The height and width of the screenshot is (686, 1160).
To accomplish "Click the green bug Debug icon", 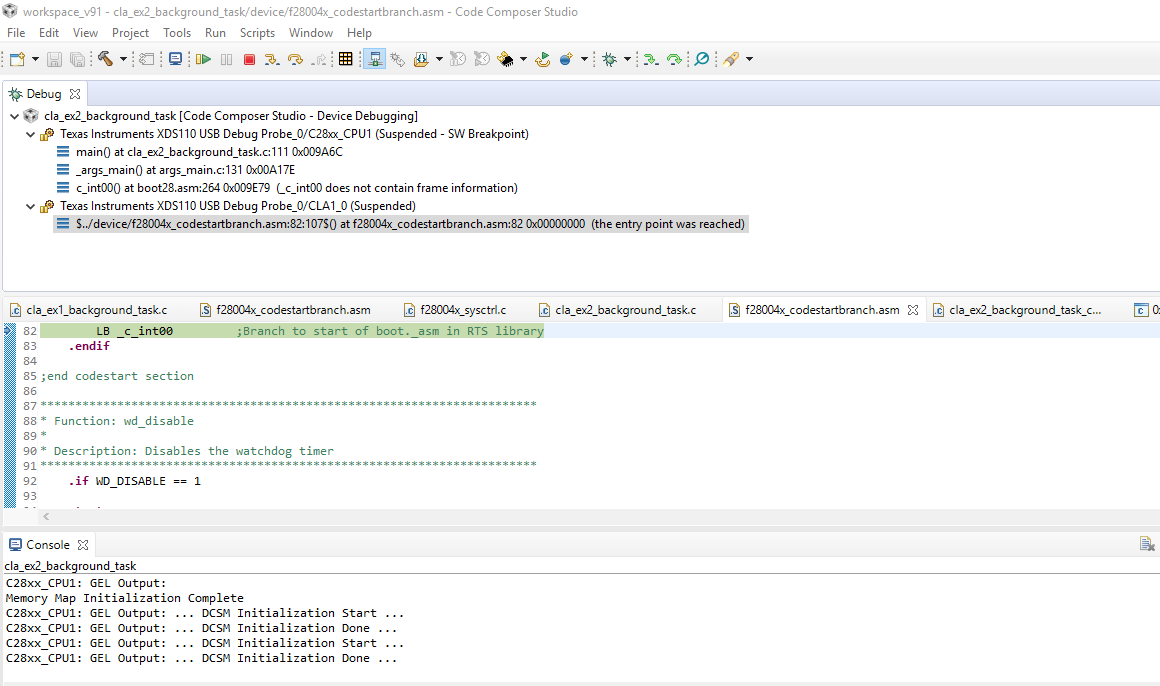I will coord(609,60).
